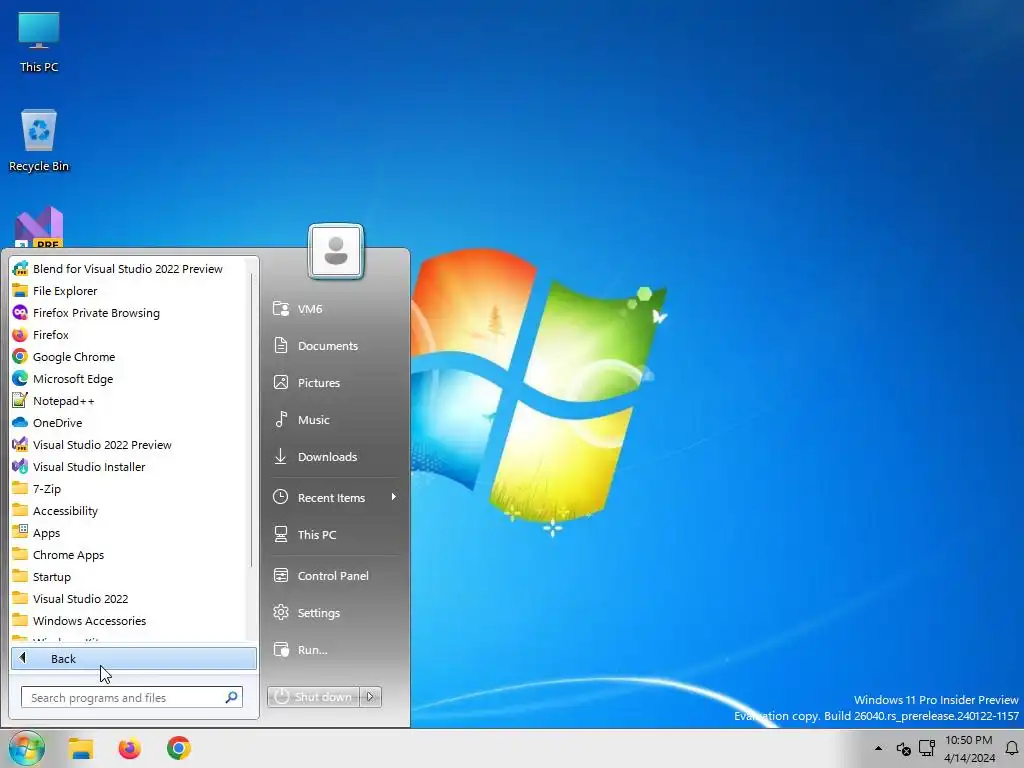Viewport: 1024px width, 768px height.
Task: Open Firefox from the taskbar
Action: [129, 748]
